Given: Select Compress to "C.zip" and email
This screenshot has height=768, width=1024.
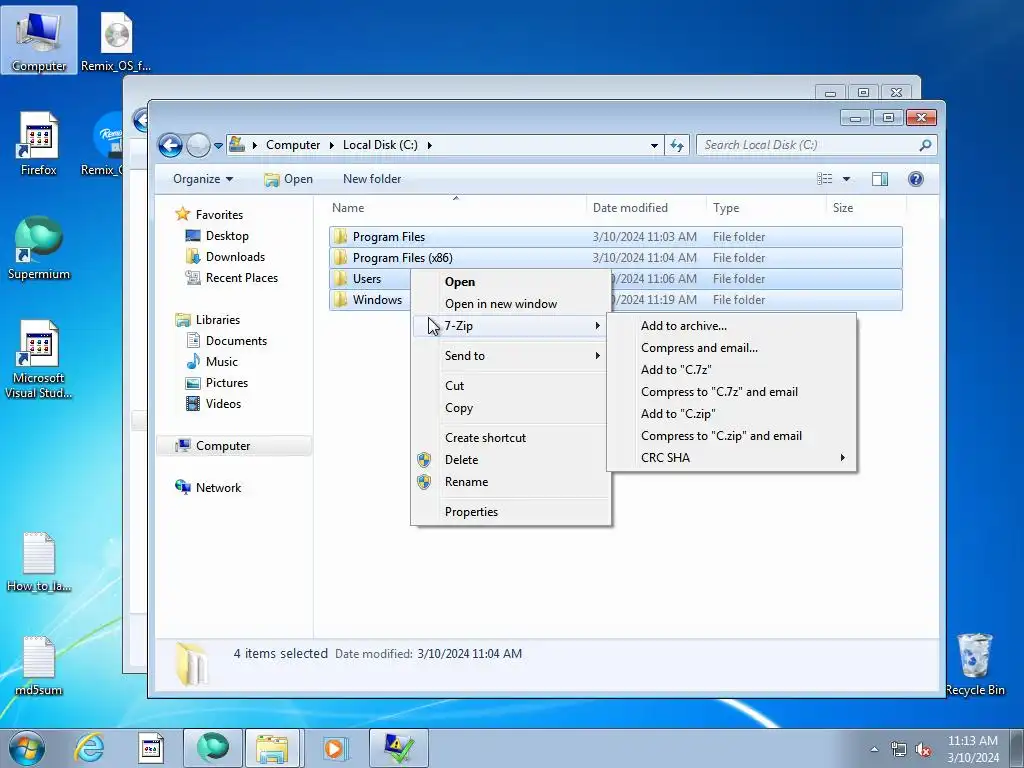Looking at the screenshot, I should click(x=731, y=436).
